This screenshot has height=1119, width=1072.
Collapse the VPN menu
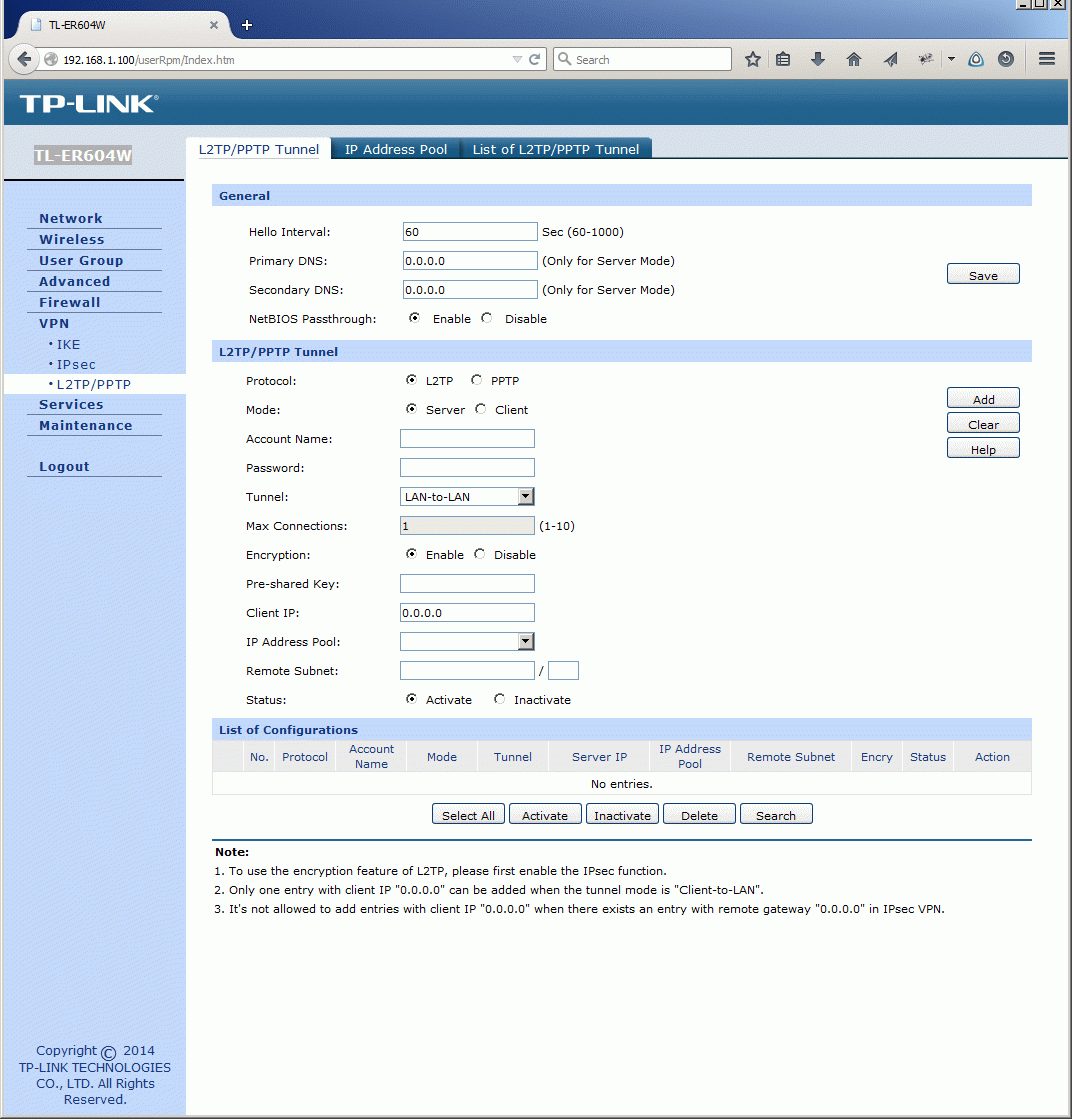coord(54,323)
